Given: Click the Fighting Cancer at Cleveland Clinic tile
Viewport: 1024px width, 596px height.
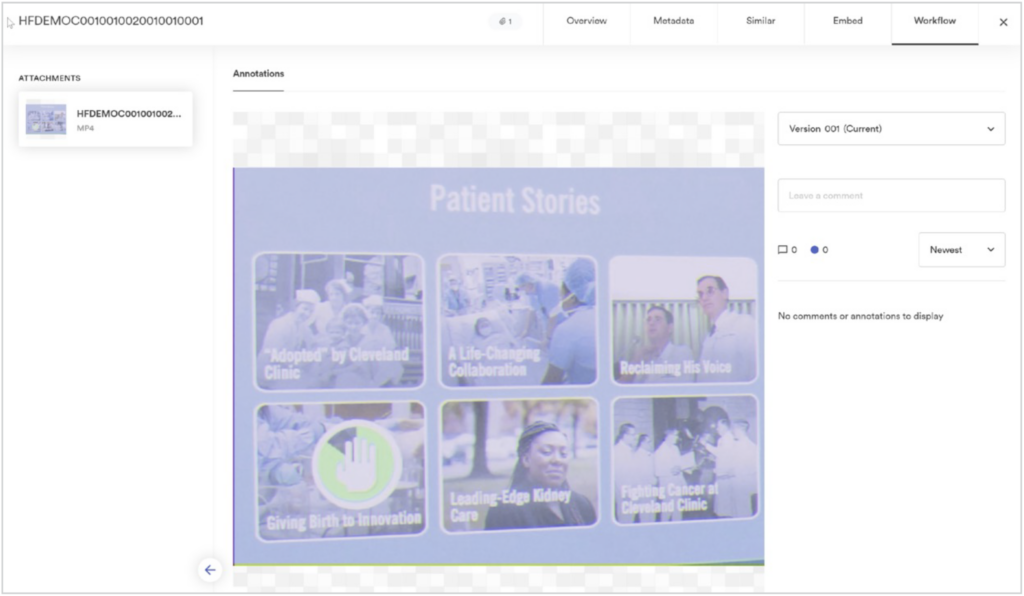Looking at the screenshot, I should point(685,460).
